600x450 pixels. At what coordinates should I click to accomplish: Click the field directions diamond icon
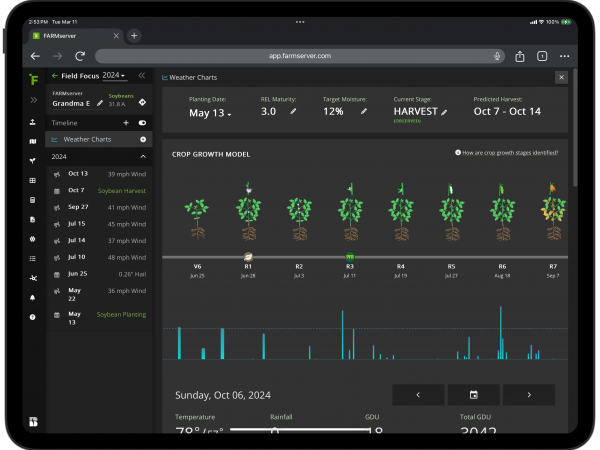(x=142, y=102)
